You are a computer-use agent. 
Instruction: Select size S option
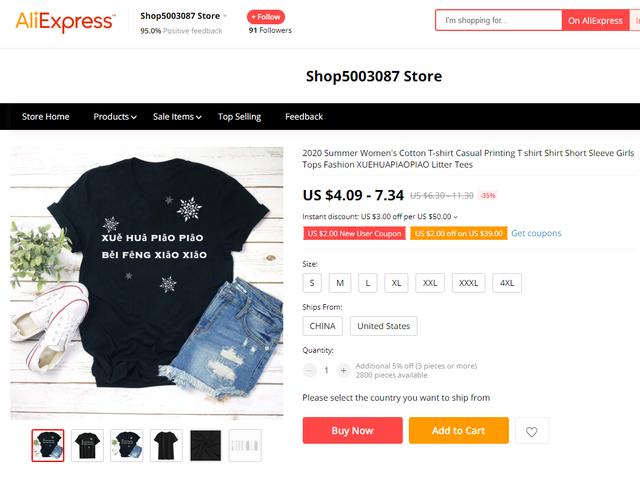(x=312, y=283)
